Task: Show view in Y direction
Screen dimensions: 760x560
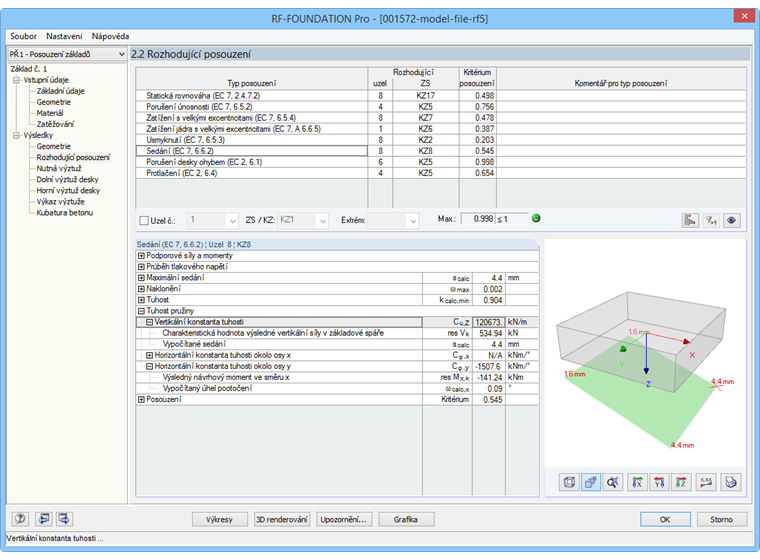Action: [659, 482]
